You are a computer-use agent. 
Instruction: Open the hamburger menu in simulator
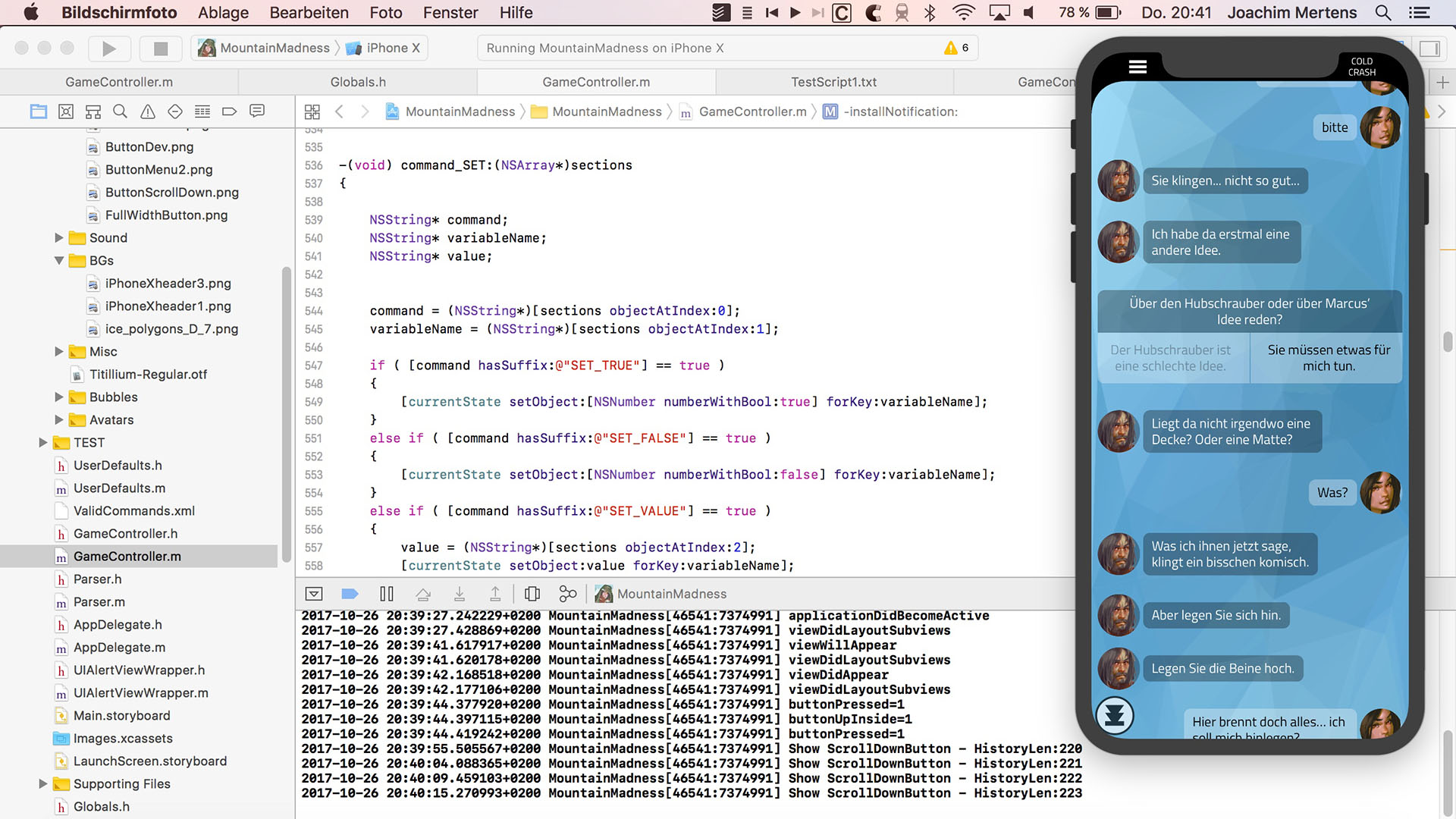coord(1137,67)
